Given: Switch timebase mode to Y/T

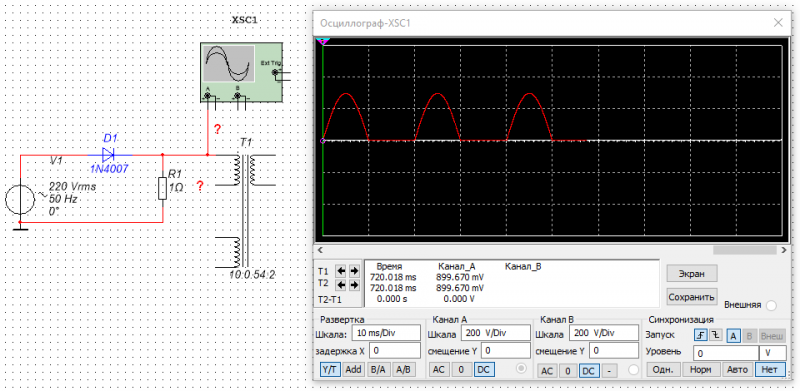Looking at the screenshot, I should point(331,370).
